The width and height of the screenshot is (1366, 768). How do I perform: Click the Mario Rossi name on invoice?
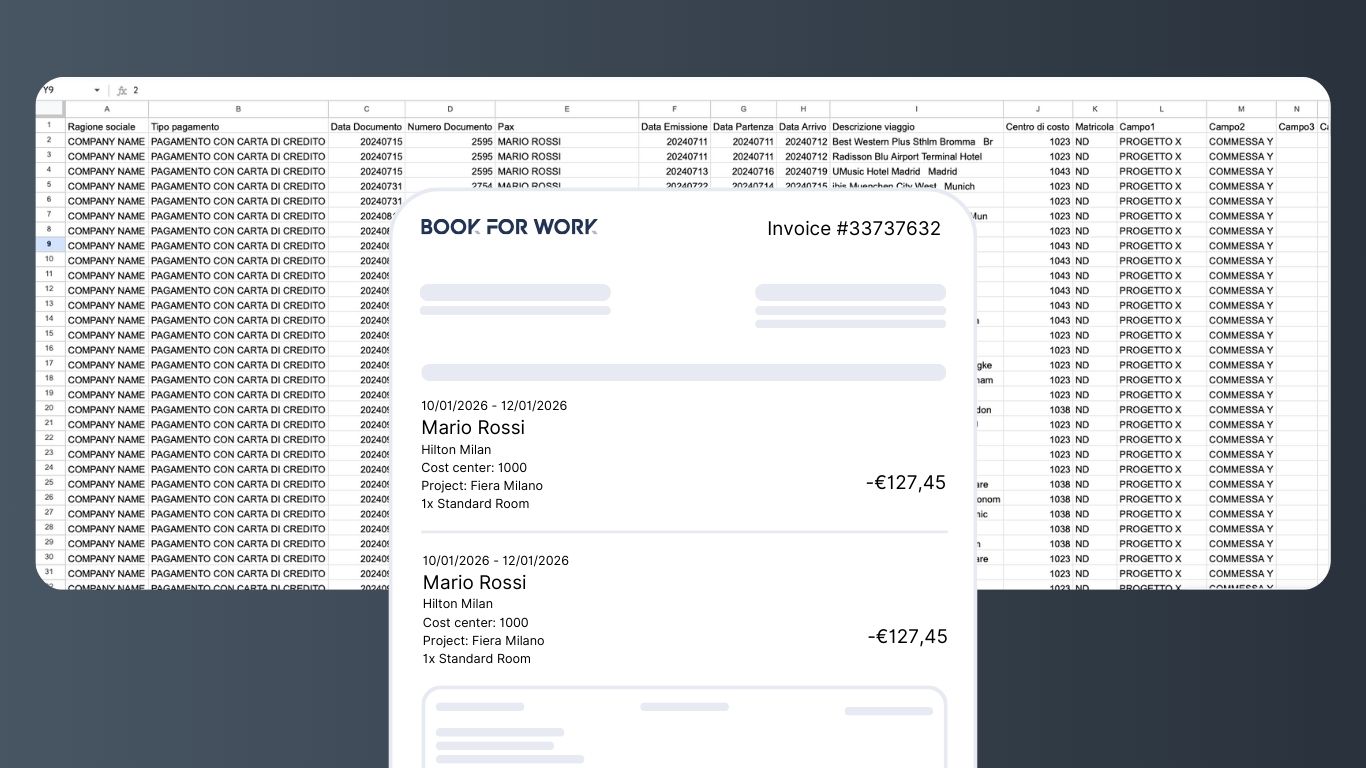pyautogui.click(x=474, y=427)
